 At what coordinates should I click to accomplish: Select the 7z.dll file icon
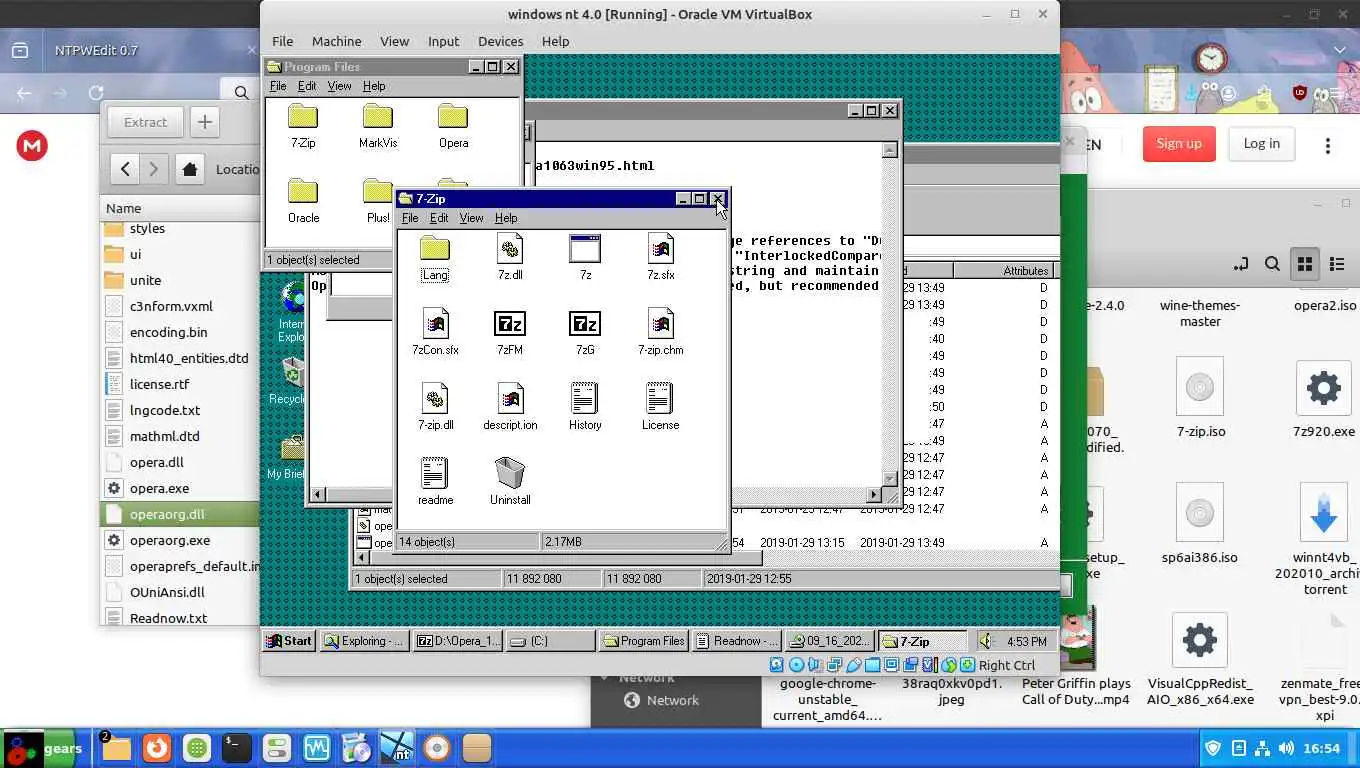(510, 249)
